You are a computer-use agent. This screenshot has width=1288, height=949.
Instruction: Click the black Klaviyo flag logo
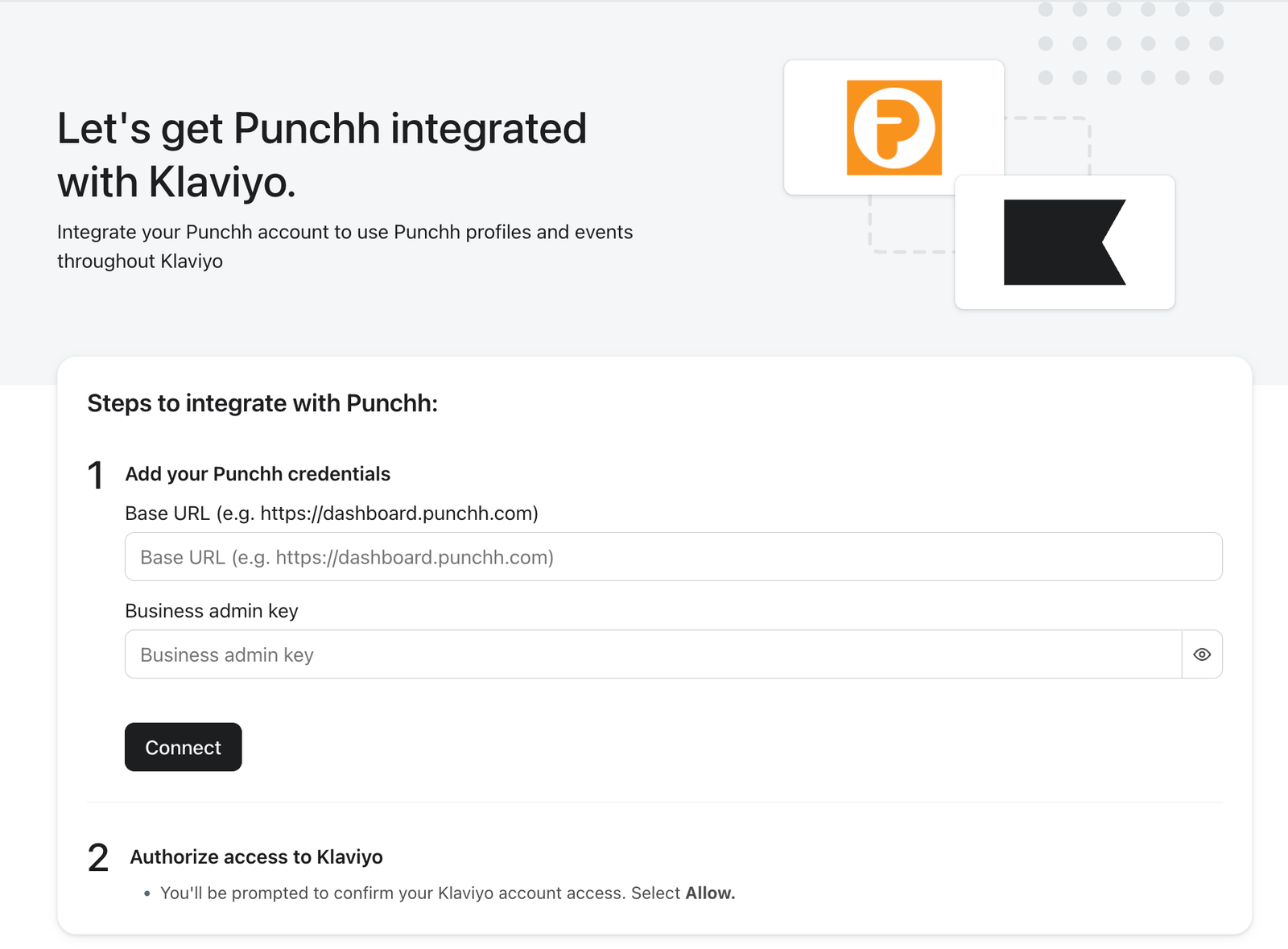[1064, 242]
